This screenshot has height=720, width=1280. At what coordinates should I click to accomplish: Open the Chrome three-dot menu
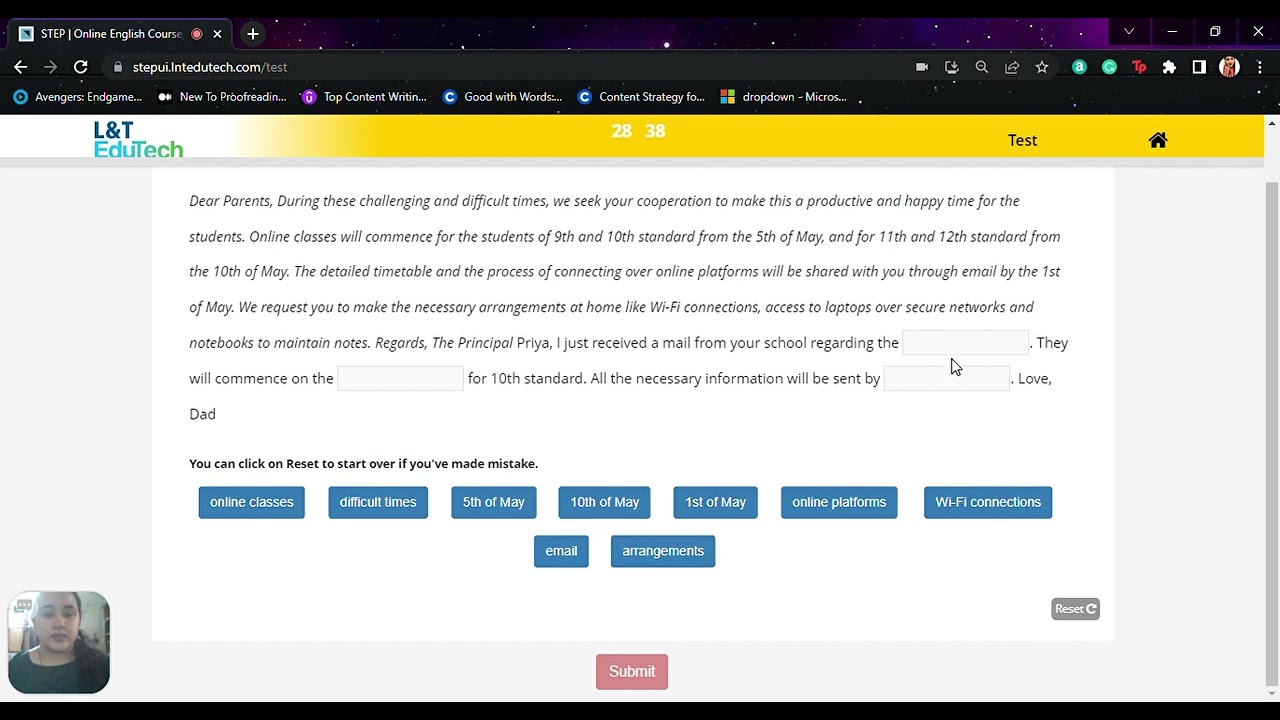point(1259,67)
